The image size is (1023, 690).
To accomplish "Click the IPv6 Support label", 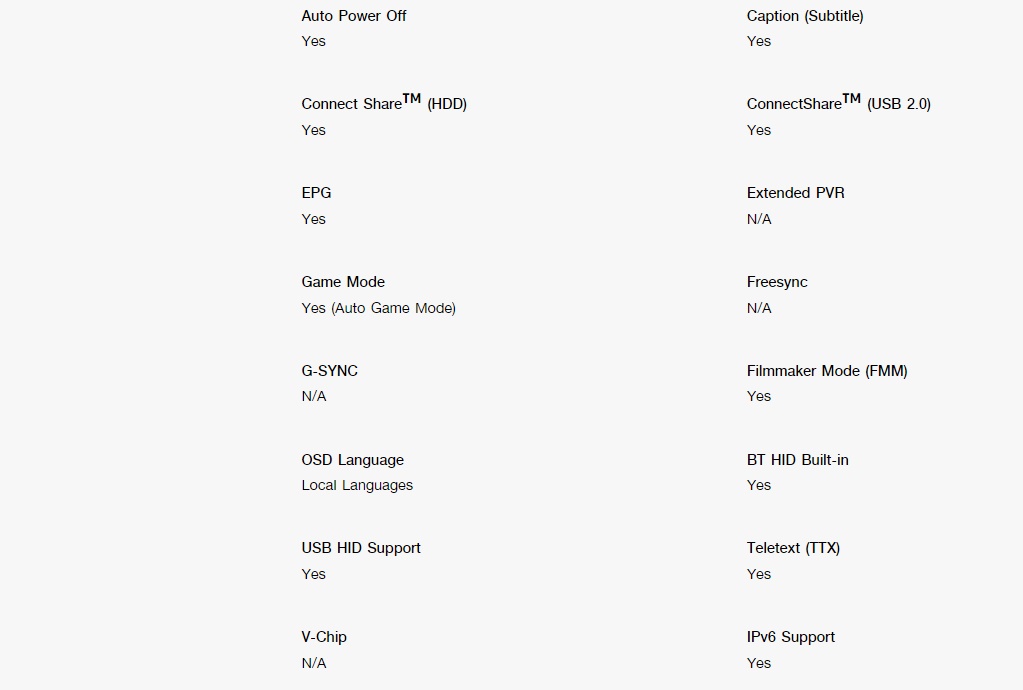I will (791, 637).
